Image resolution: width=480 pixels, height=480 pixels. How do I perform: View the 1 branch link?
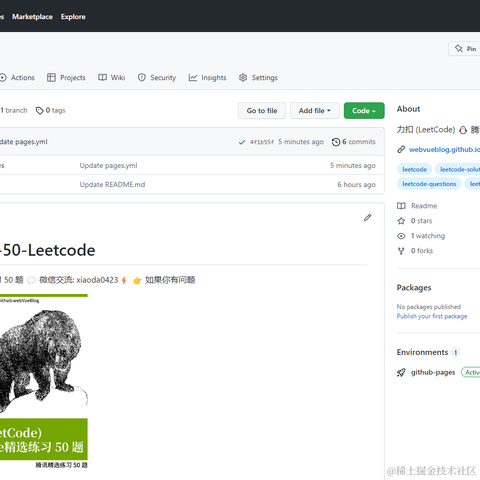point(14,110)
